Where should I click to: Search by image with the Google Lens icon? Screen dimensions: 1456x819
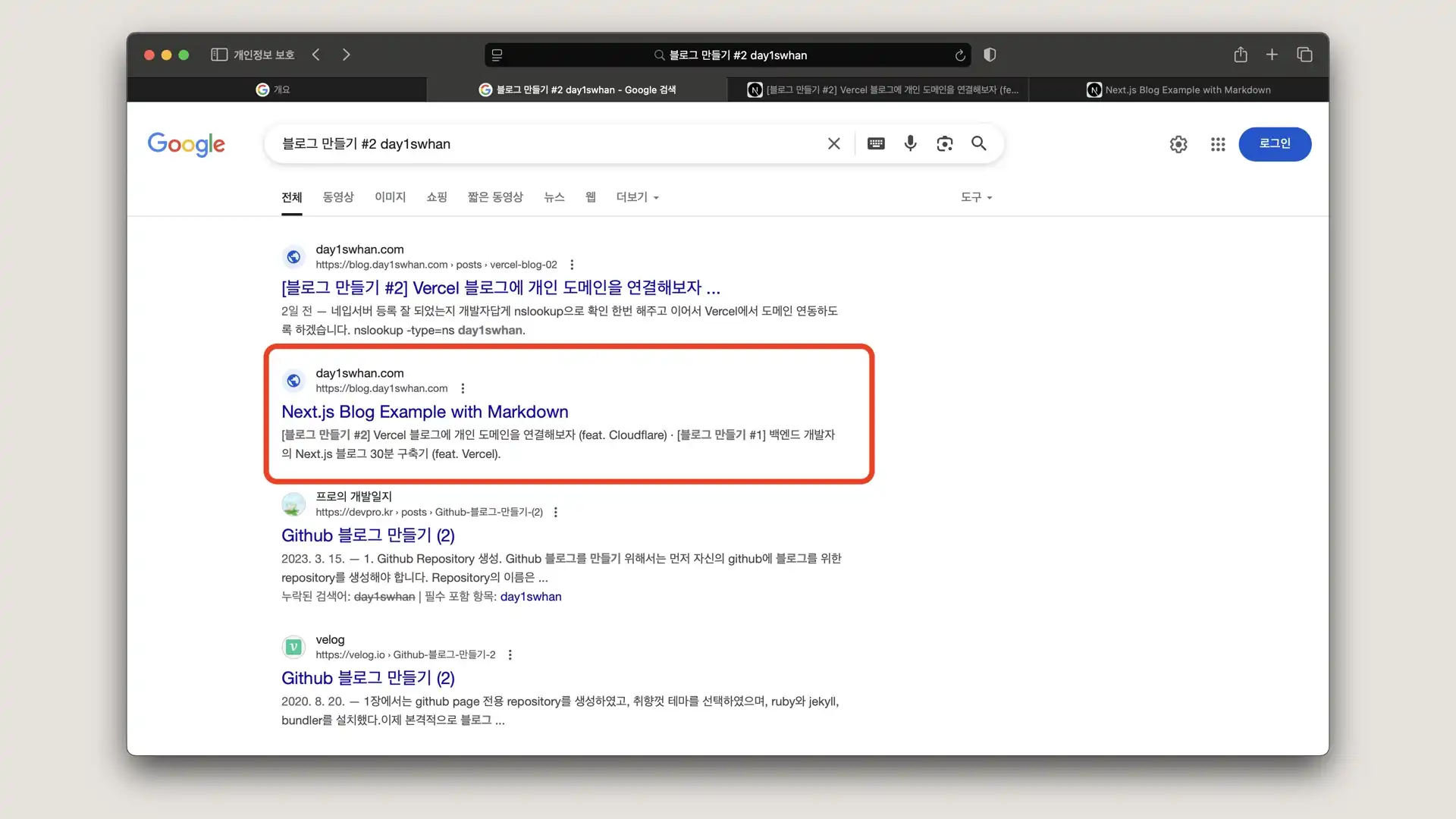(x=944, y=143)
